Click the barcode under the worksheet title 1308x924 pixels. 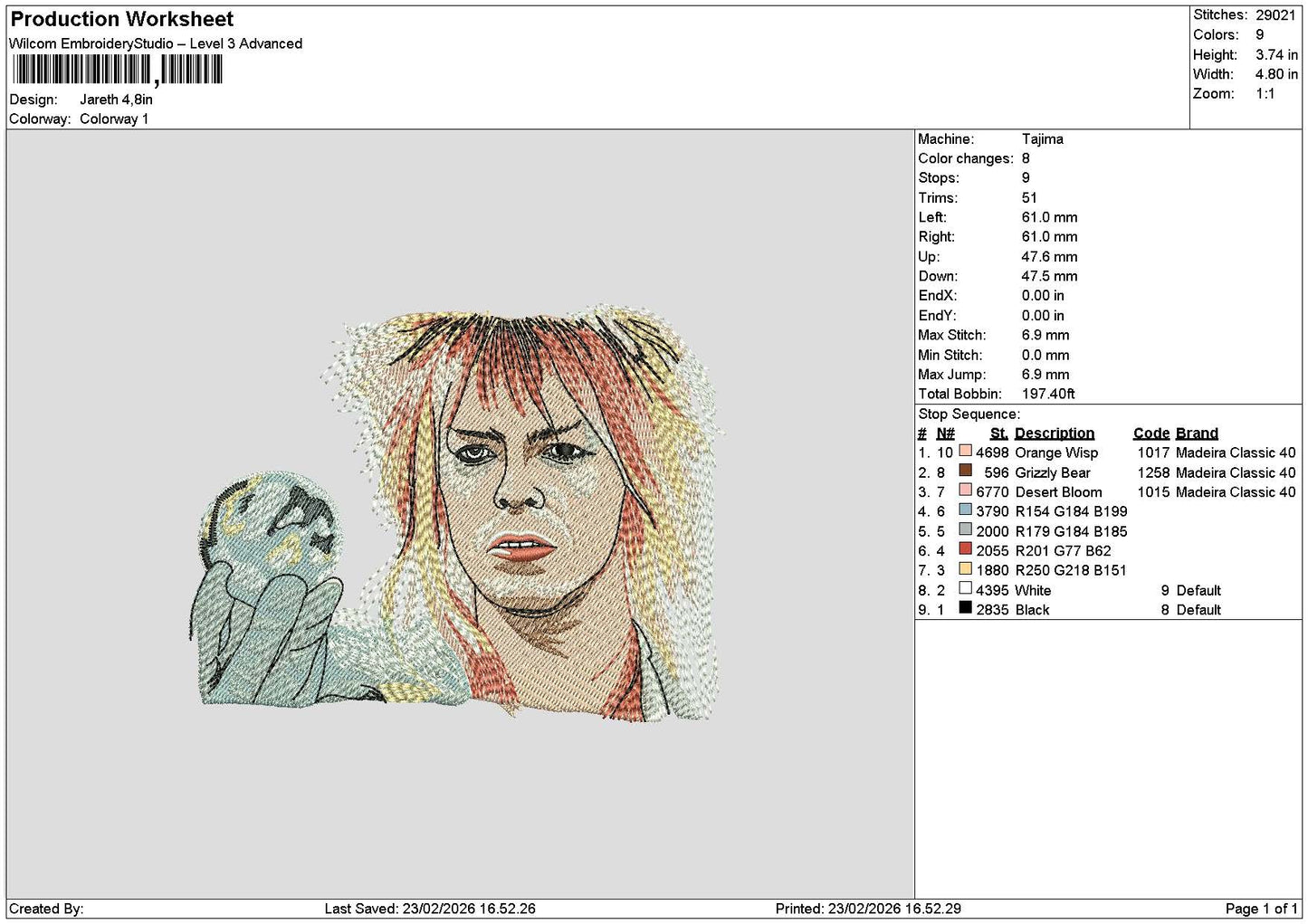point(118,70)
